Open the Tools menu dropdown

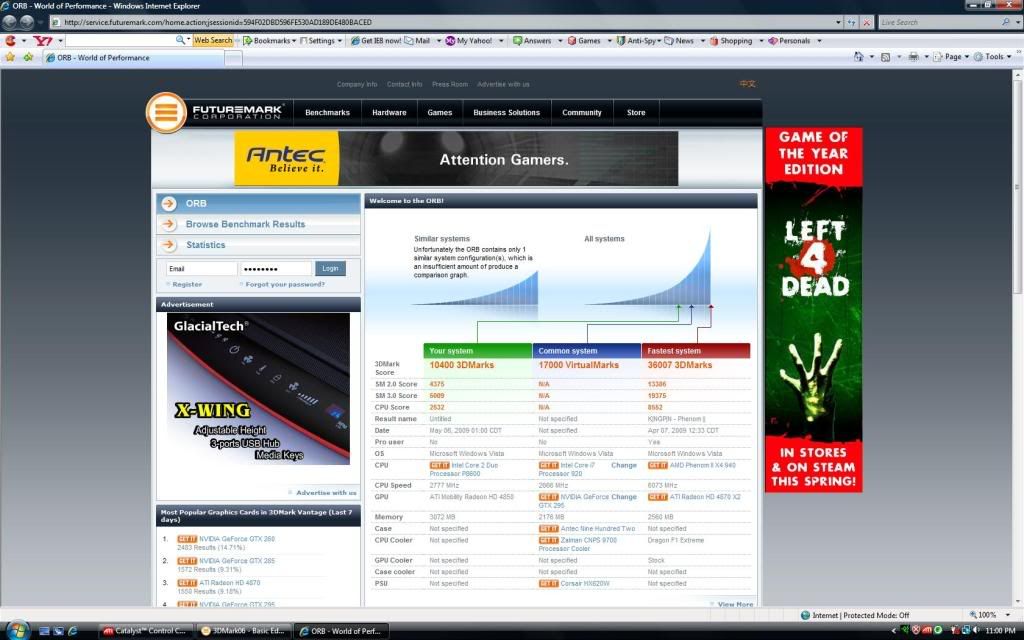click(993, 57)
